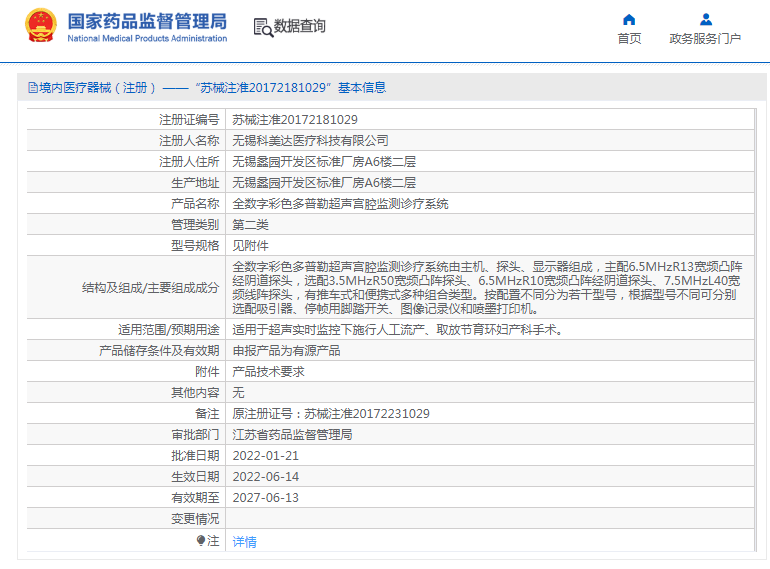Screen dimensions: 770x569
Task: Select registration number 苏械注准20172181029 in table
Action: [x=295, y=119]
